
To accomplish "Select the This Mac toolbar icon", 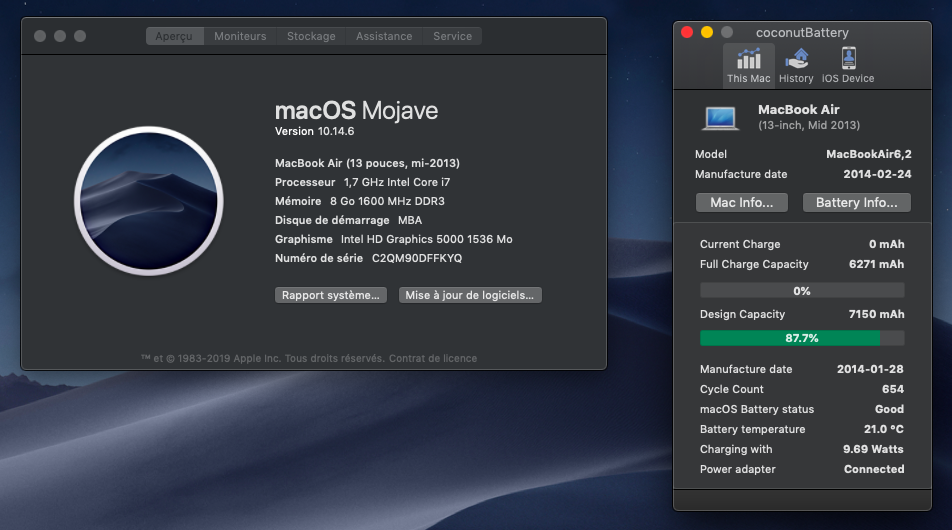I will point(748,65).
